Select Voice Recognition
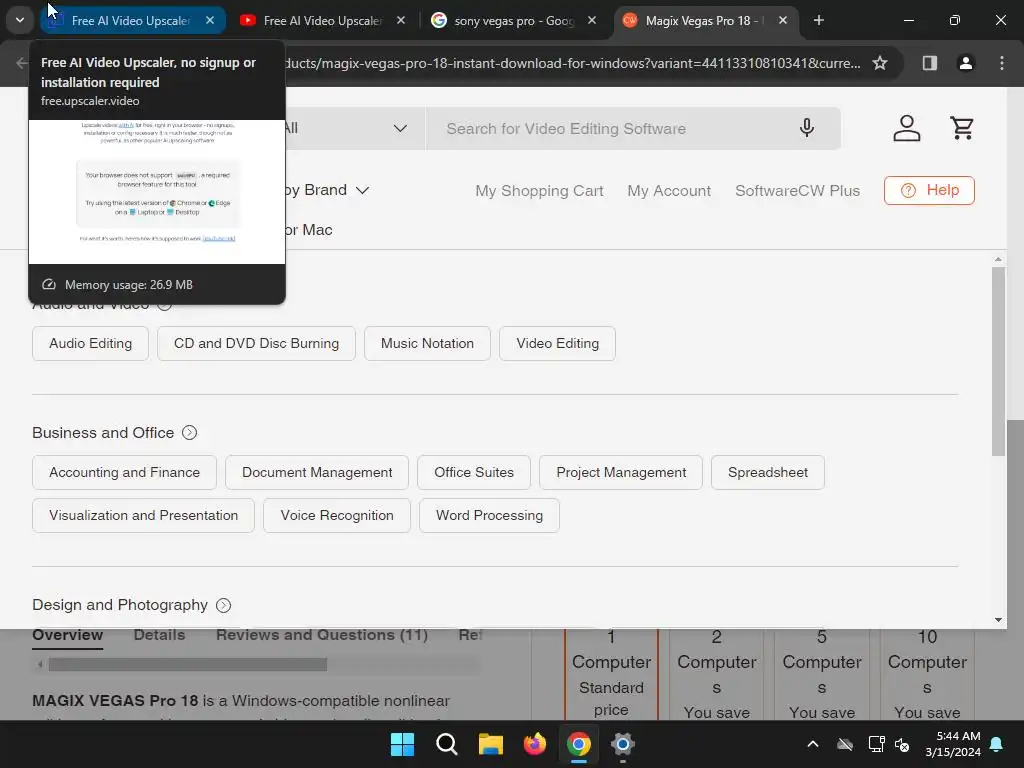1024x768 pixels. click(337, 515)
